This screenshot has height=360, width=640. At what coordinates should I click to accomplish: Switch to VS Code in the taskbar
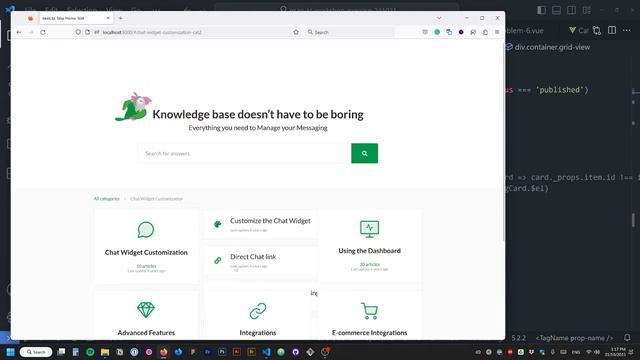pos(266,352)
